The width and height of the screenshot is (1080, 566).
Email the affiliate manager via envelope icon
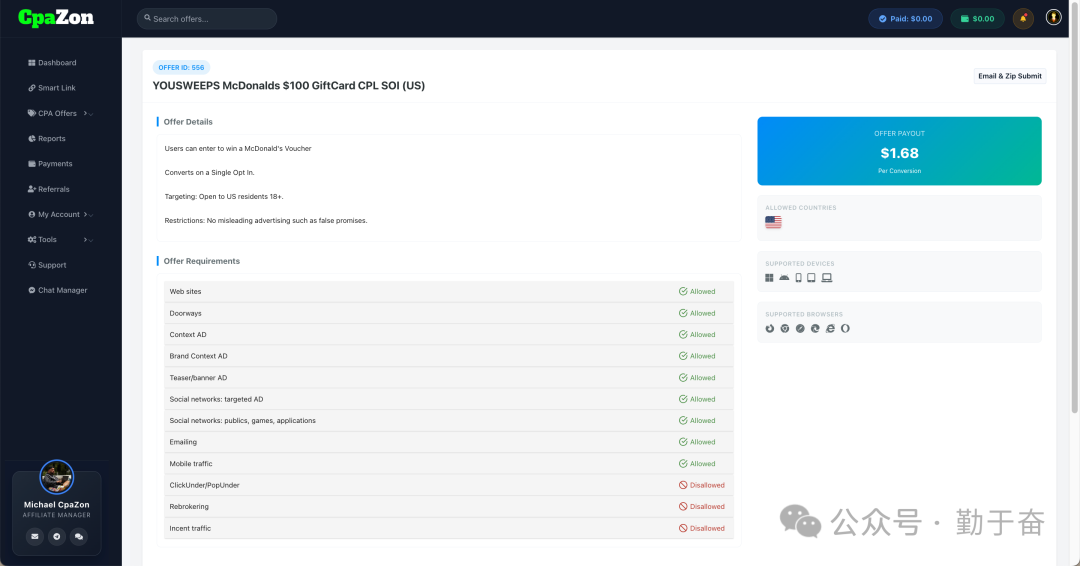tap(34, 536)
